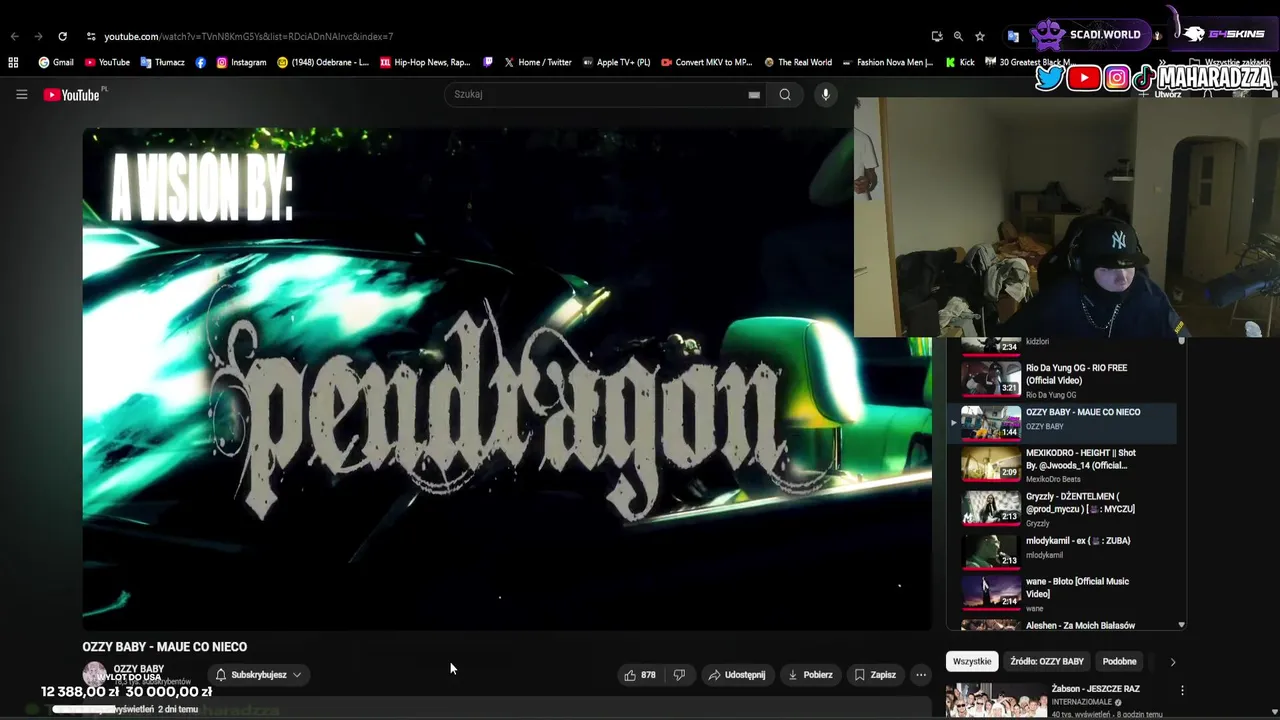Open the YouTube hamburger guide menu
Viewport: 1280px width, 720px height.
coord(21,95)
